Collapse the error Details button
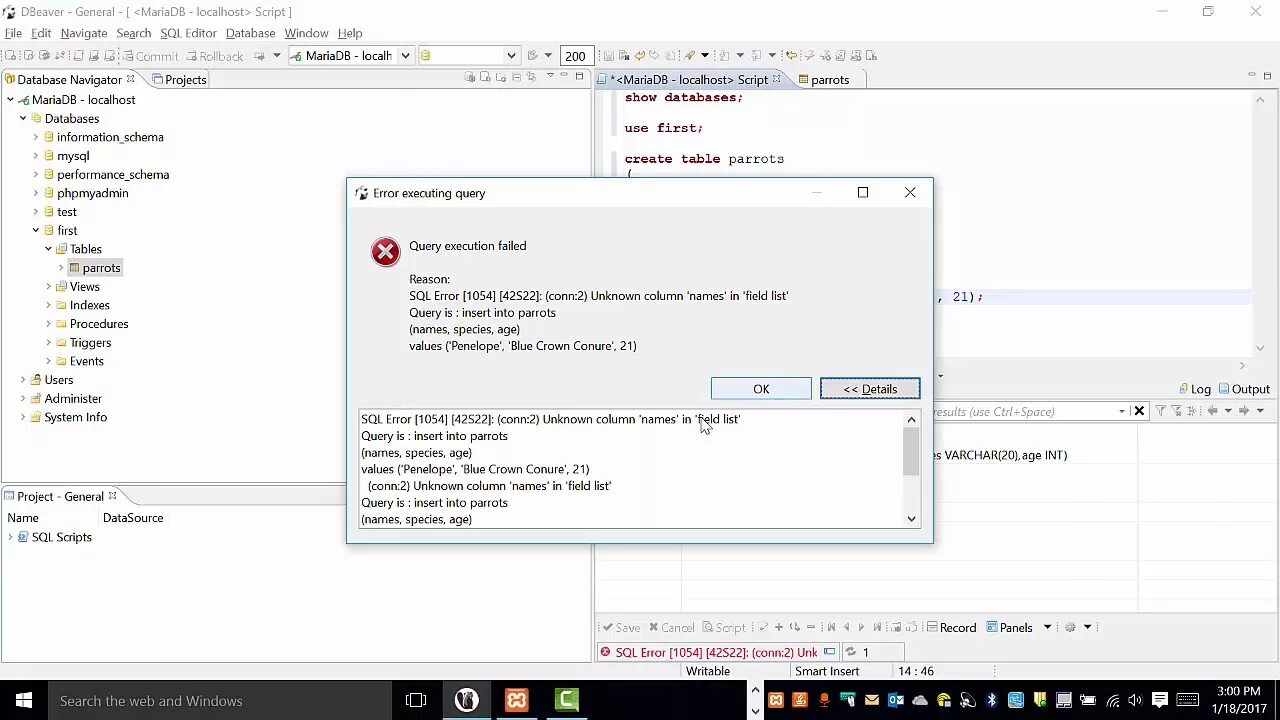 tap(870, 389)
